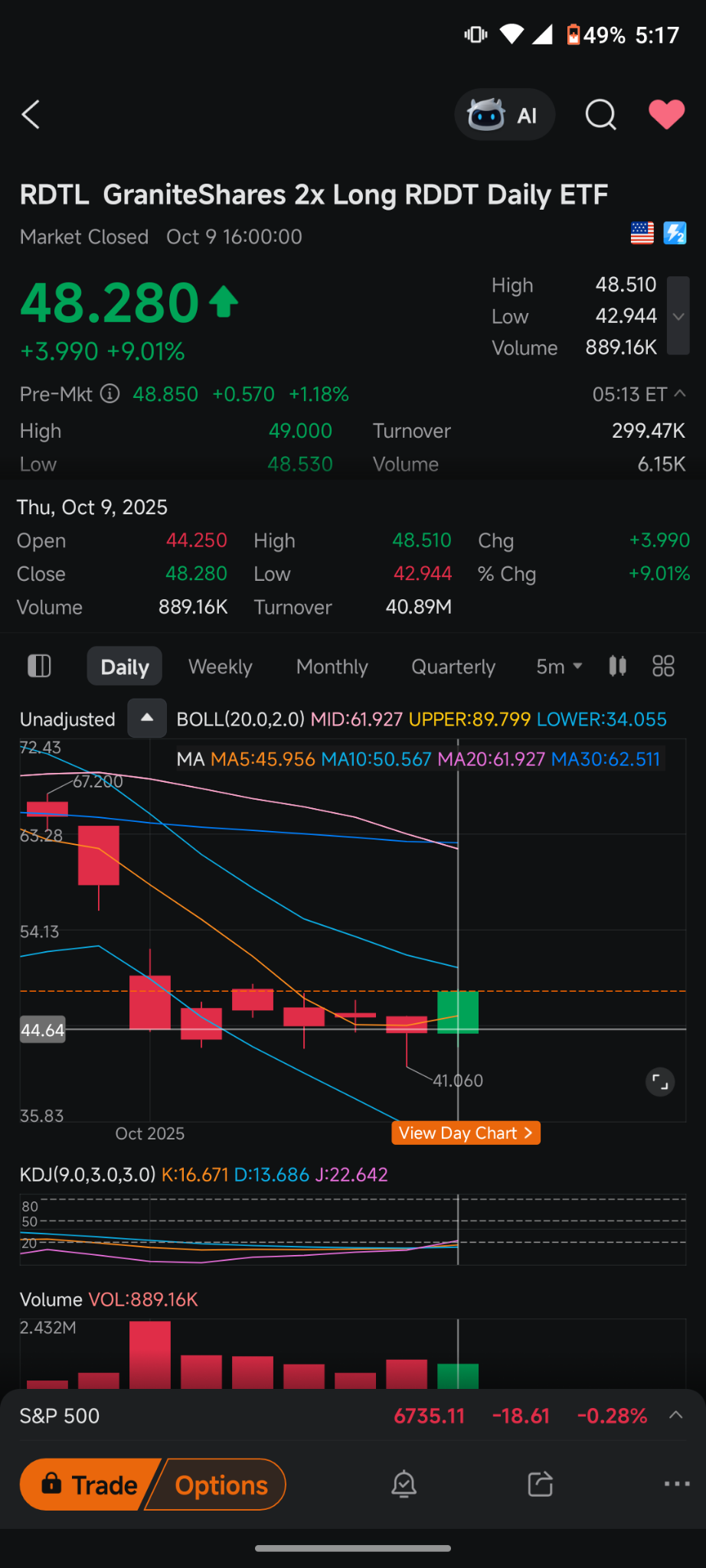This screenshot has width=706, height=1568.
Task: Tap the orange Trade button
Action: pyautogui.click(x=90, y=1485)
